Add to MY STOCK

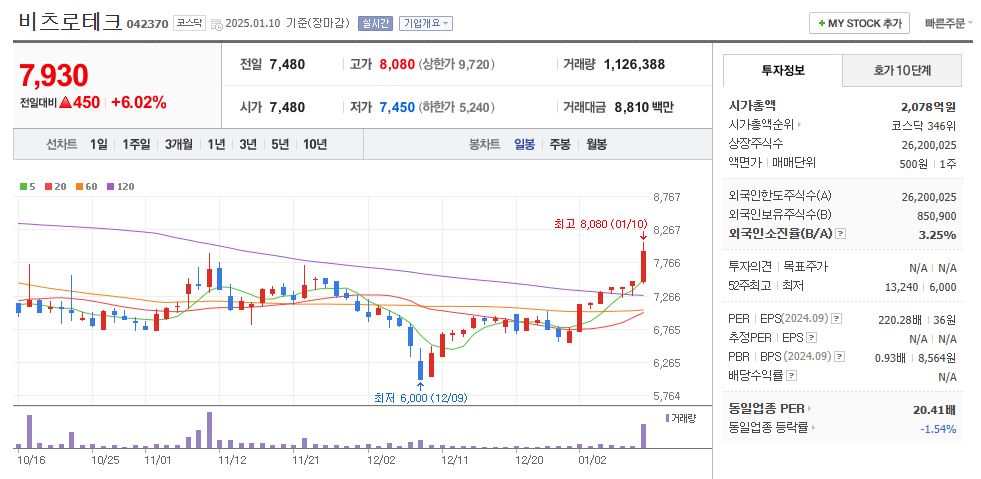[860, 24]
